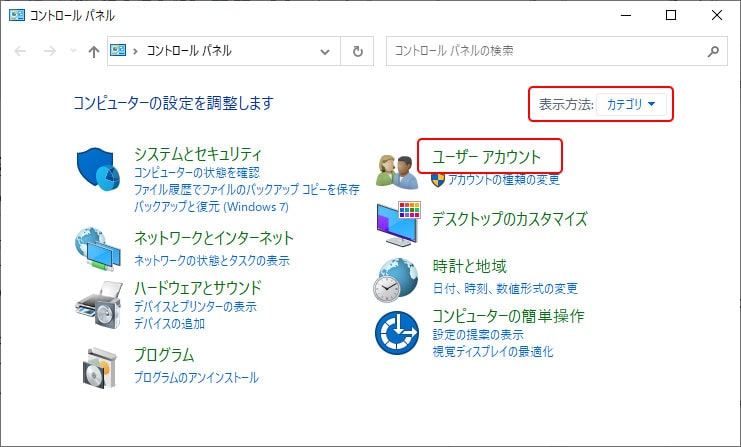Open the プログラムのアンインストール link
The image size is (741, 447).
coord(196,378)
